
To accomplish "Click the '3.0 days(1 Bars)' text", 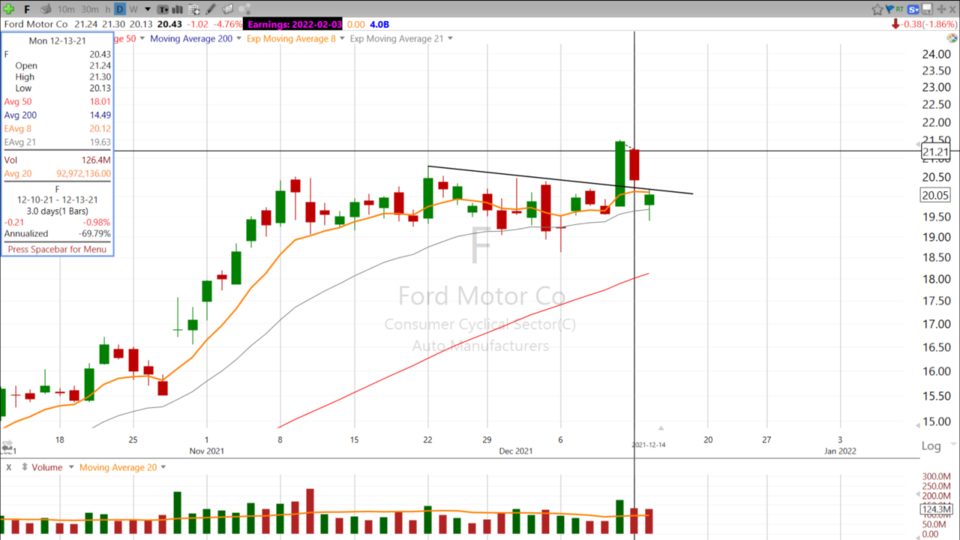I will (57, 211).
